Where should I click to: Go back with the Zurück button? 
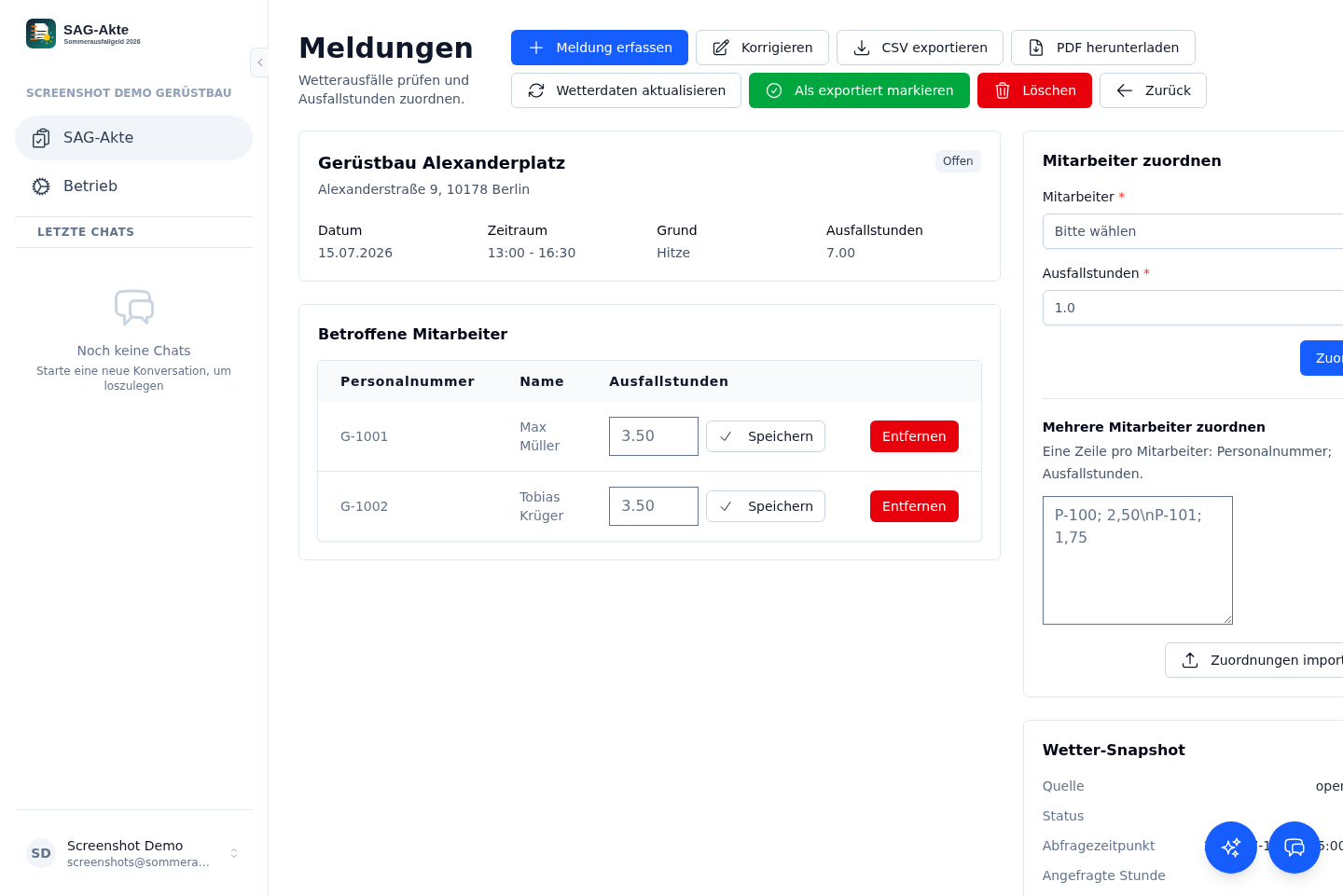point(1153,90)
